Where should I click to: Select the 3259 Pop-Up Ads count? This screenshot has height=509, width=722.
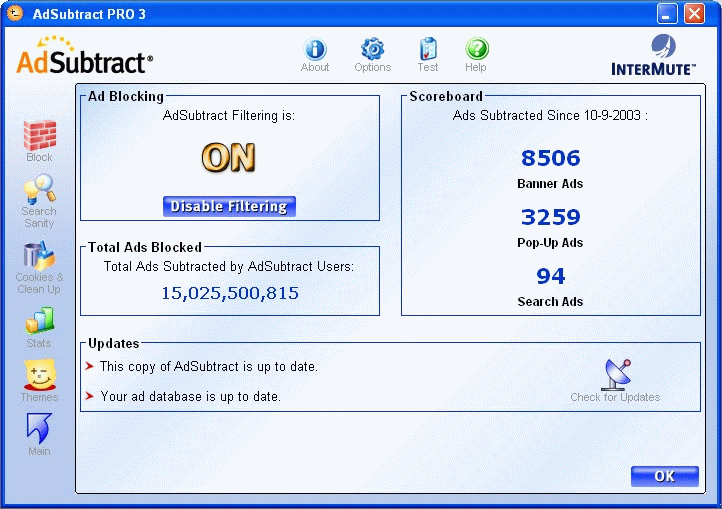coord(550,217)
